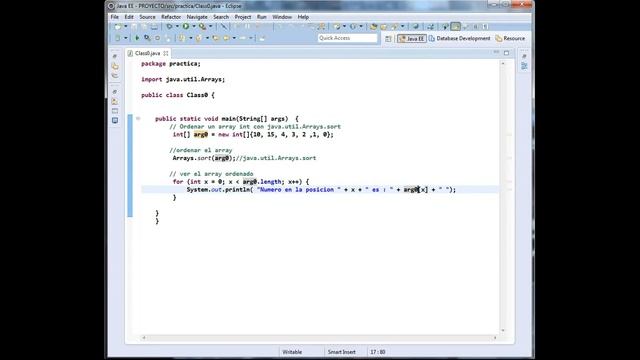This screenshot has height=360, width=640.
Task: Maximize the editor area
Action: point(507,53)
